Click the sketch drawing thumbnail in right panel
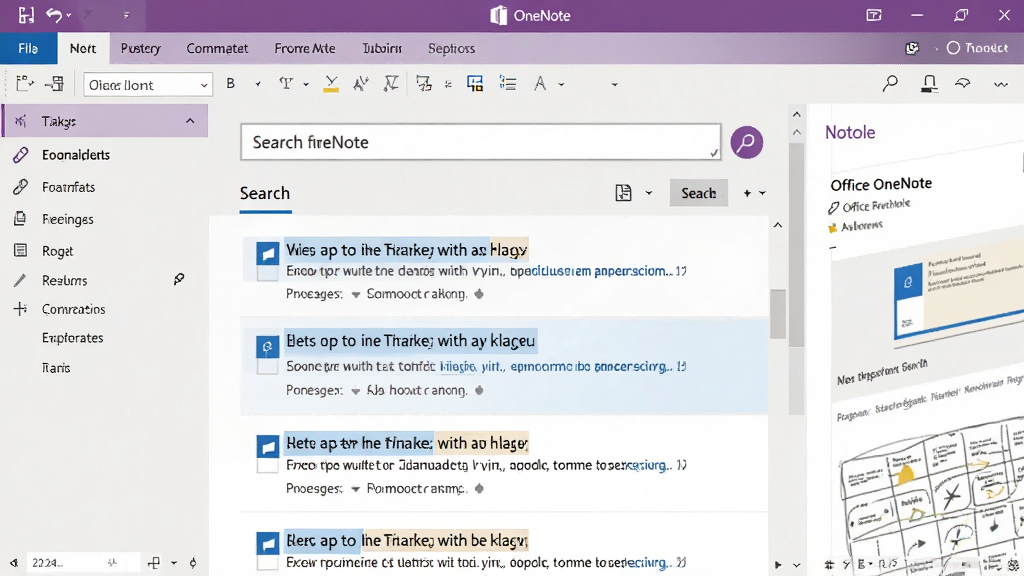The image size is (1024, 576). [x=934, y=496]
